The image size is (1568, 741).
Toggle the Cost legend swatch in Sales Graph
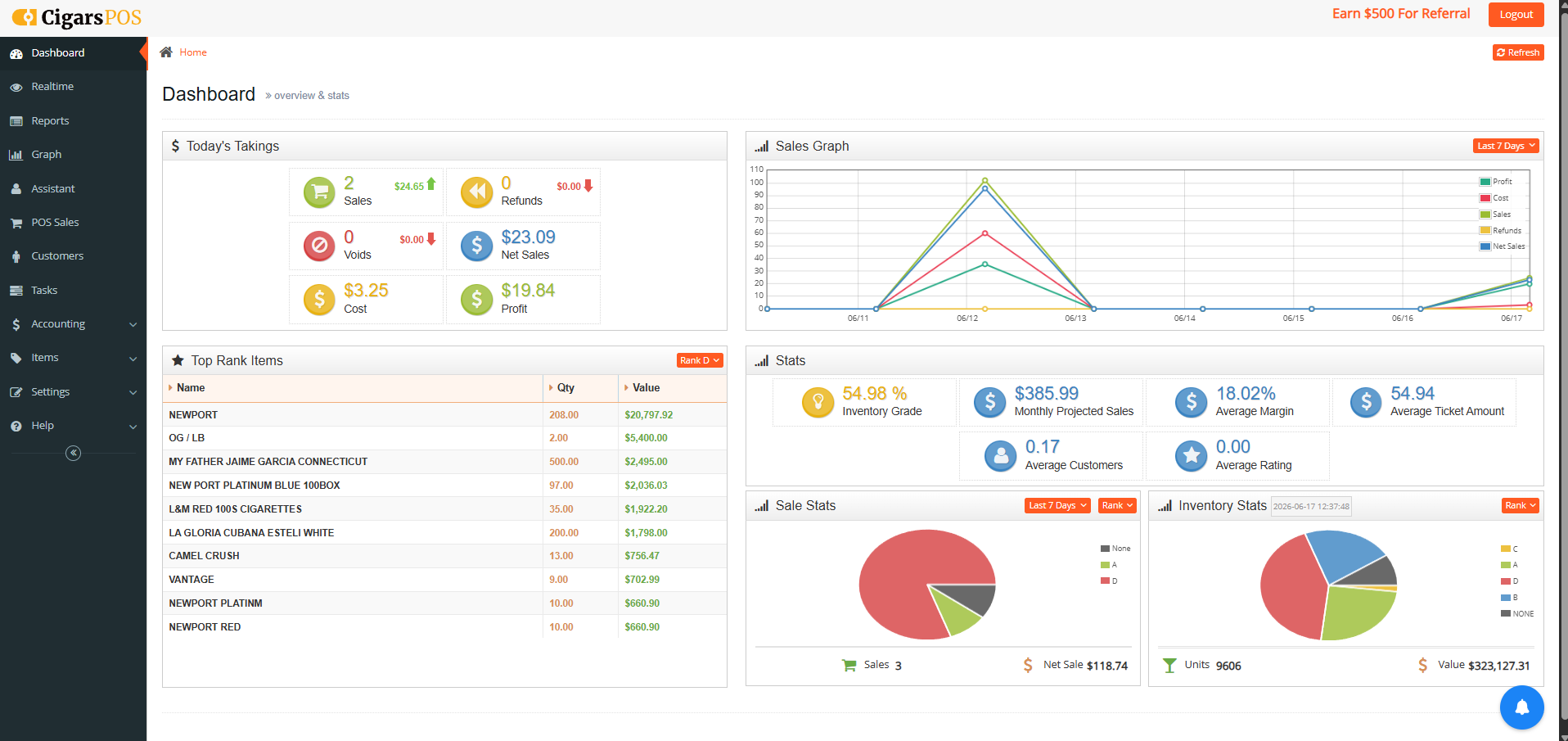(x=1485, y=198)
